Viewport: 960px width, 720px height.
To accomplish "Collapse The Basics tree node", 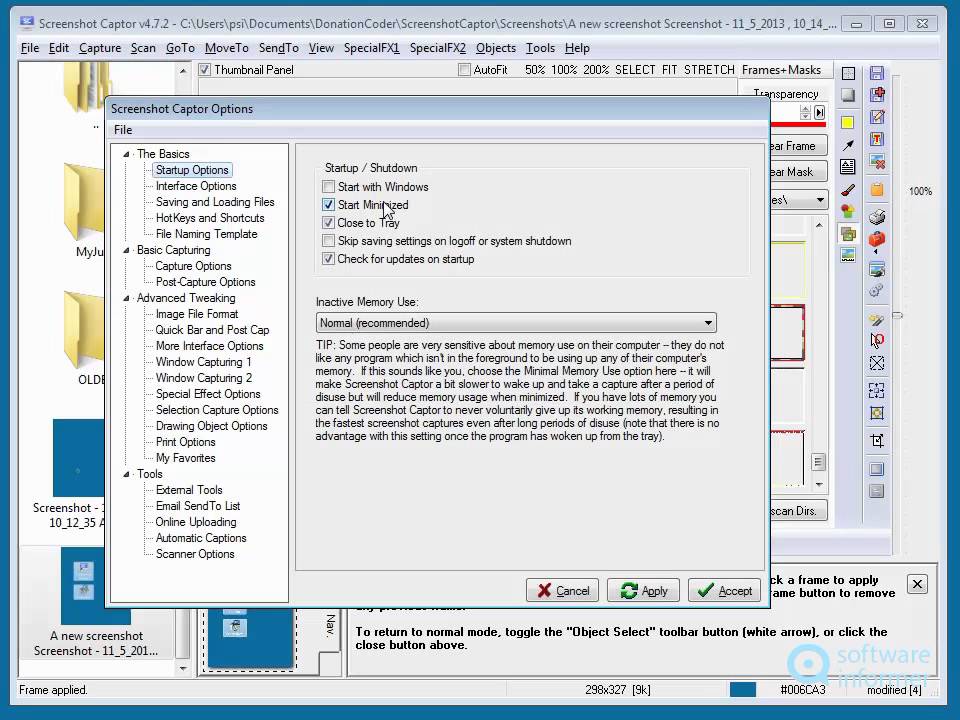I will [x=126, y=154].
